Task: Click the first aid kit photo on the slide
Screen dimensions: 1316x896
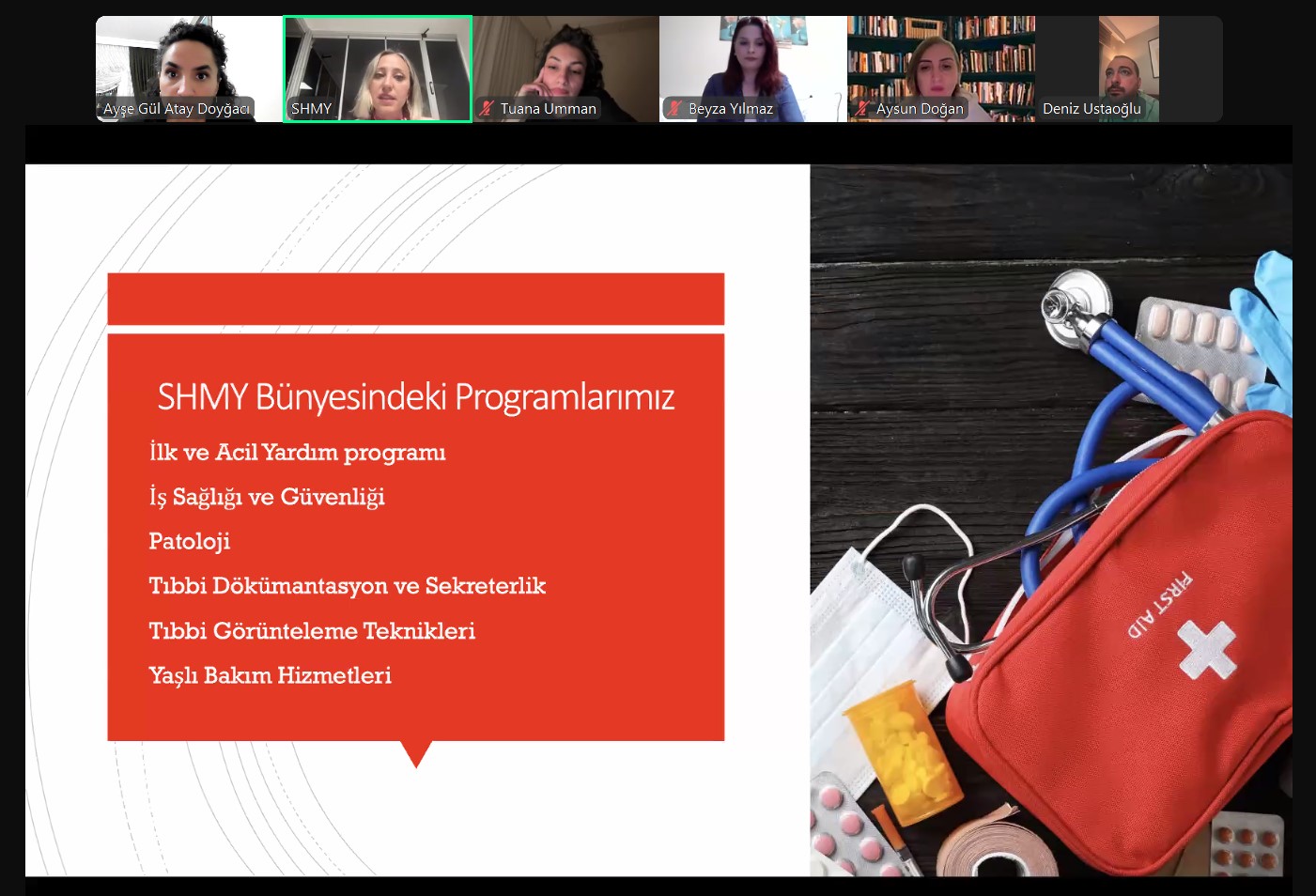Action: click(1051, 520)
